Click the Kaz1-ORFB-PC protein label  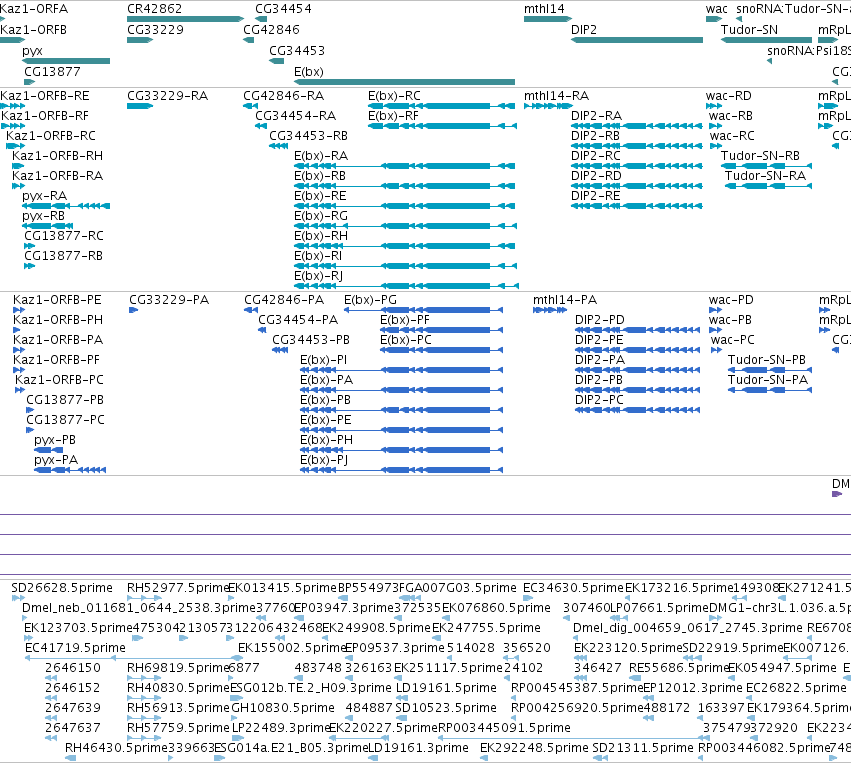coord(59,380)
